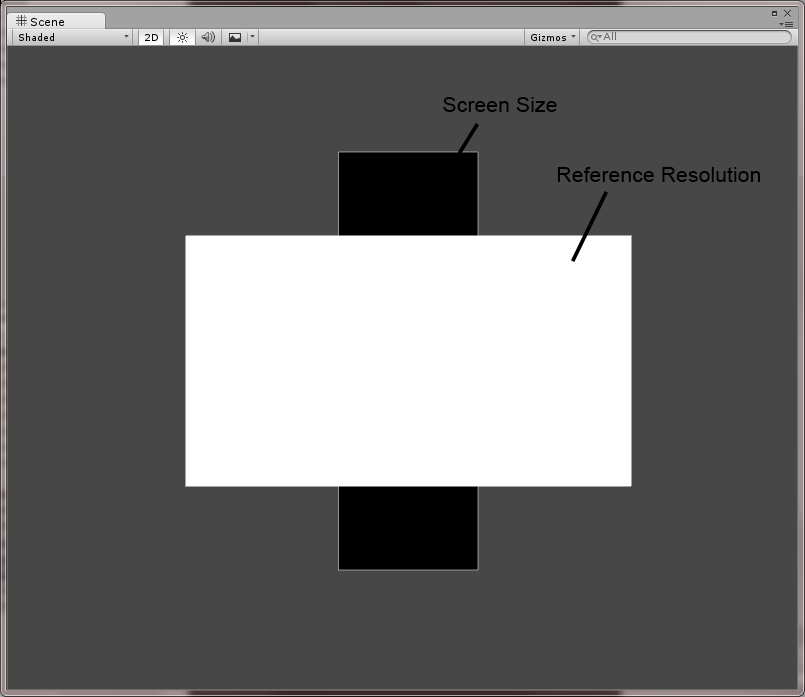Open the Scene panel options menu icon

click(787, 23)
